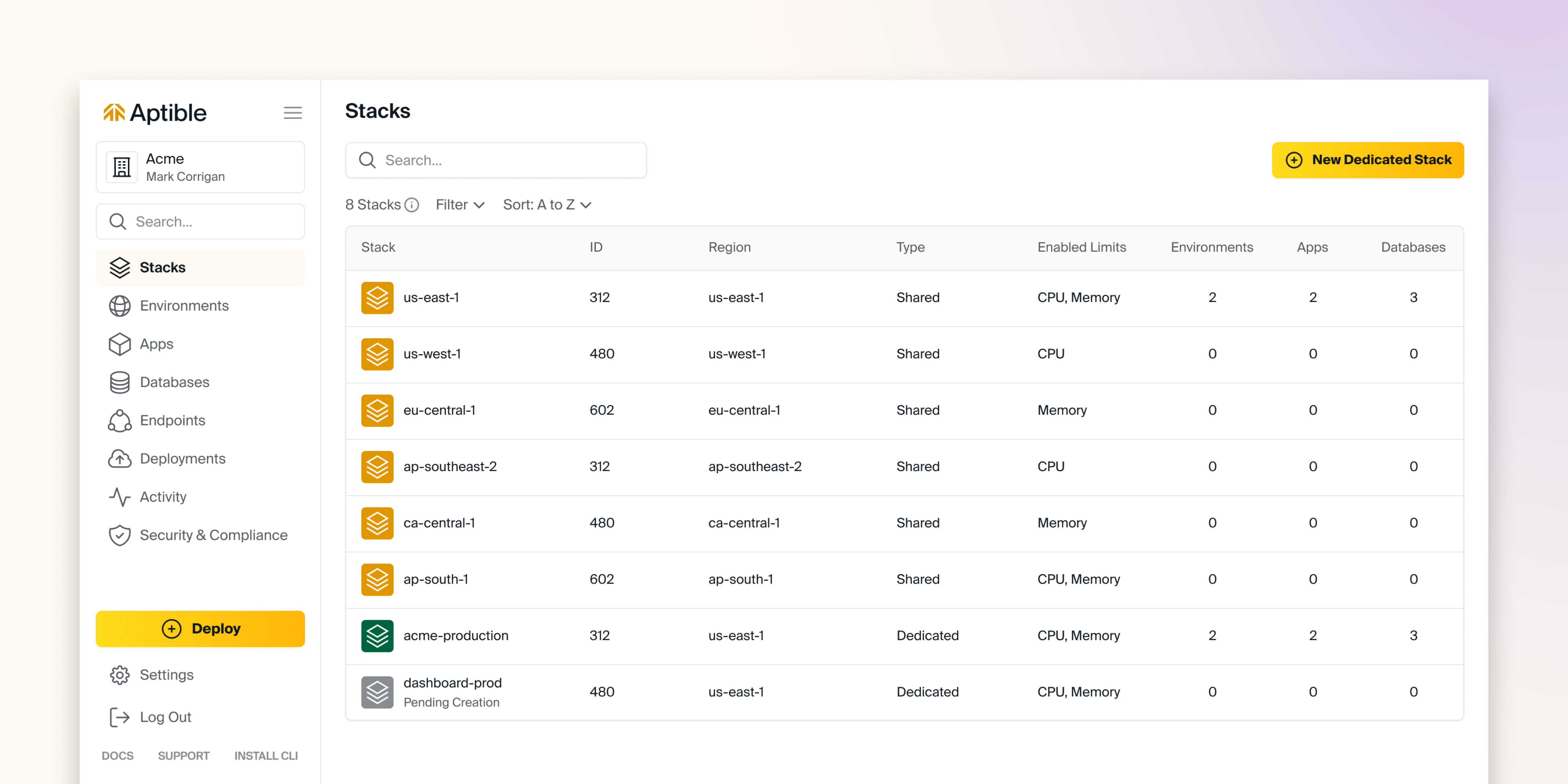Viewport: 1568px width, 784px height.
Task: Click the orange us-east-1 stack icon
Action: (377, 298)
